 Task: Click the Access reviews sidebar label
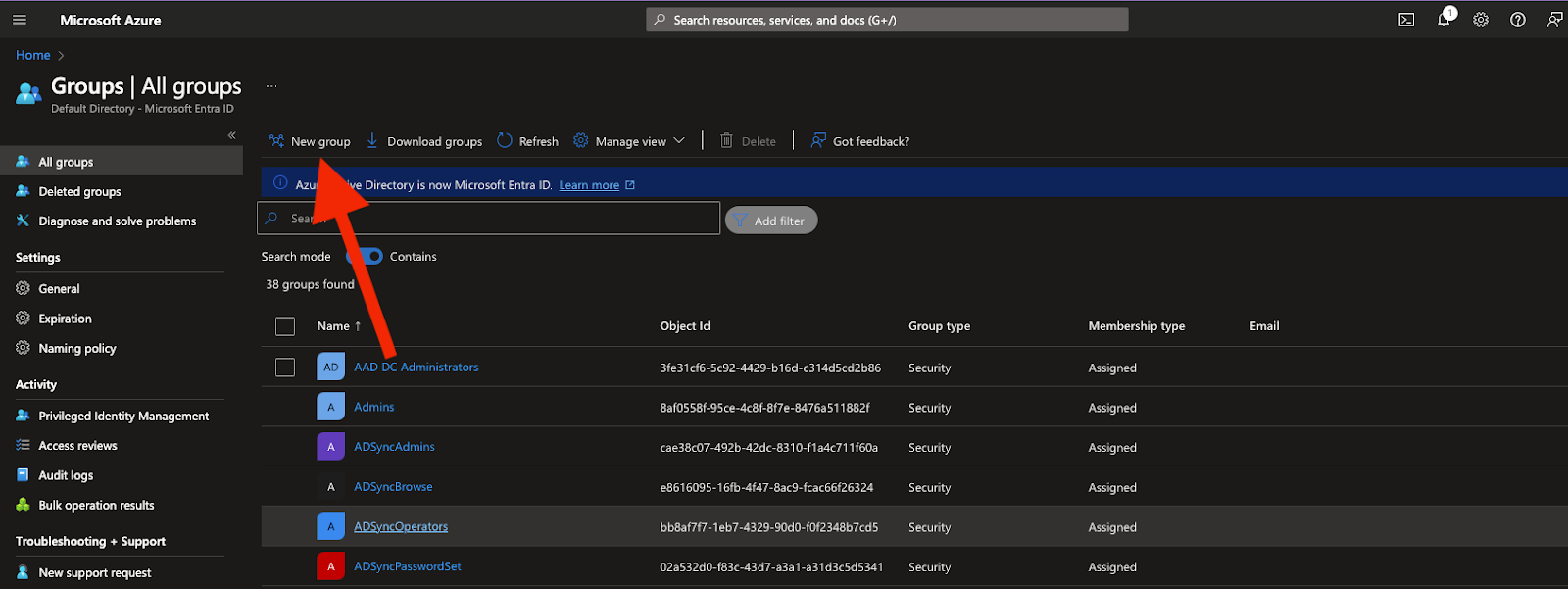click(77, 445)
